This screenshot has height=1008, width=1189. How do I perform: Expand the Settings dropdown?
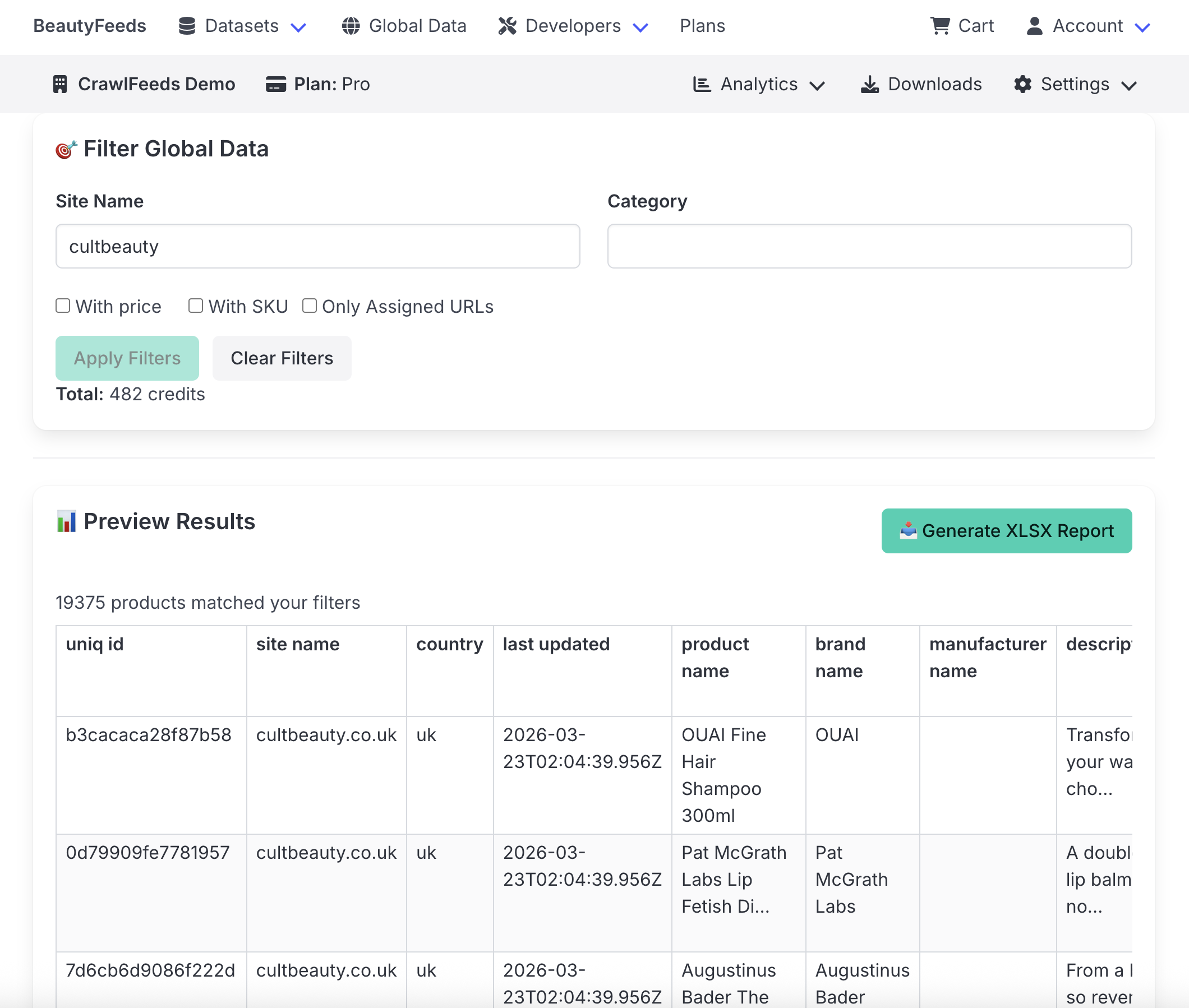(1130, 85)
